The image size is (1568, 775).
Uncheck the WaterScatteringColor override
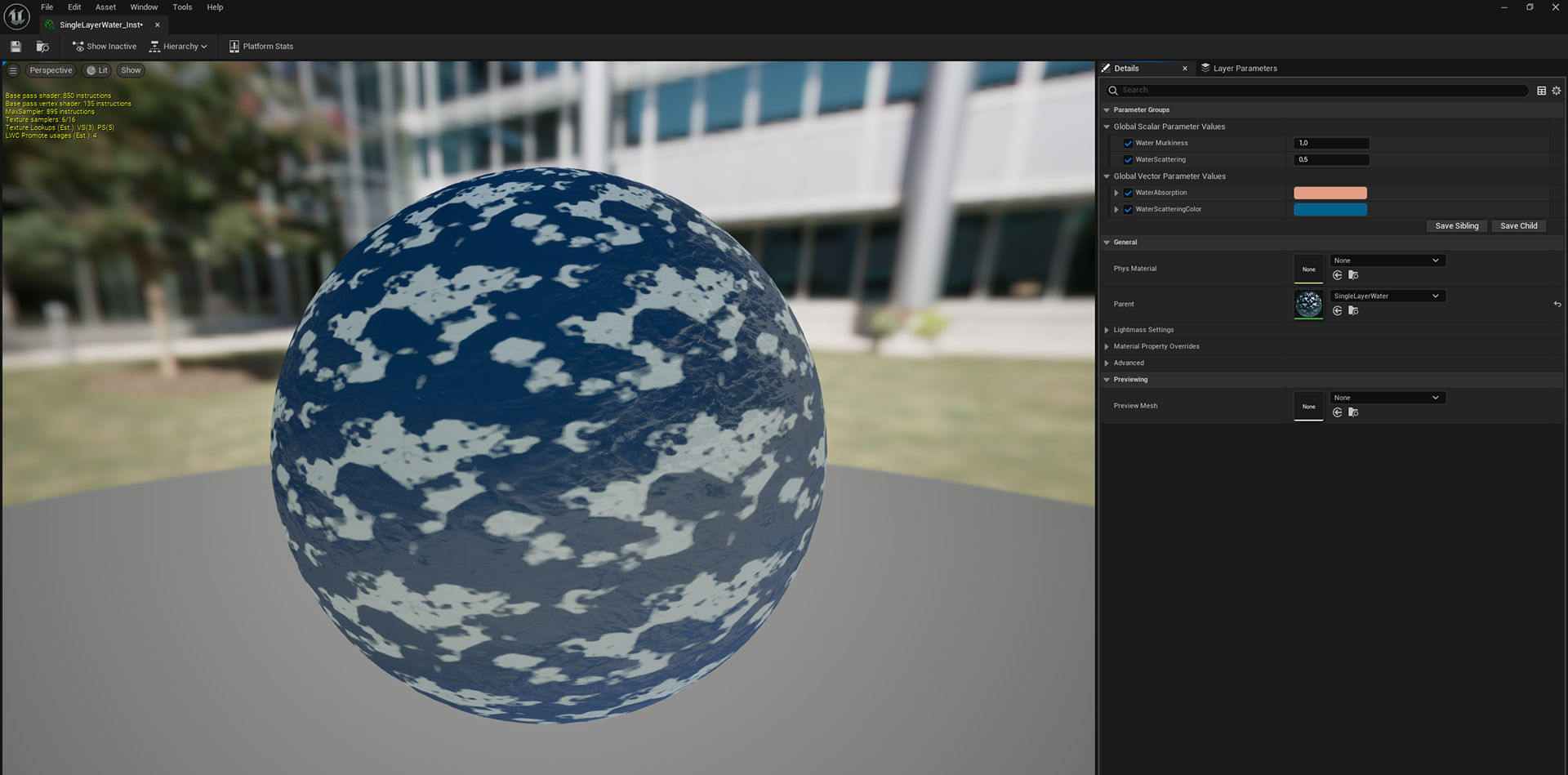[1128, 210]
